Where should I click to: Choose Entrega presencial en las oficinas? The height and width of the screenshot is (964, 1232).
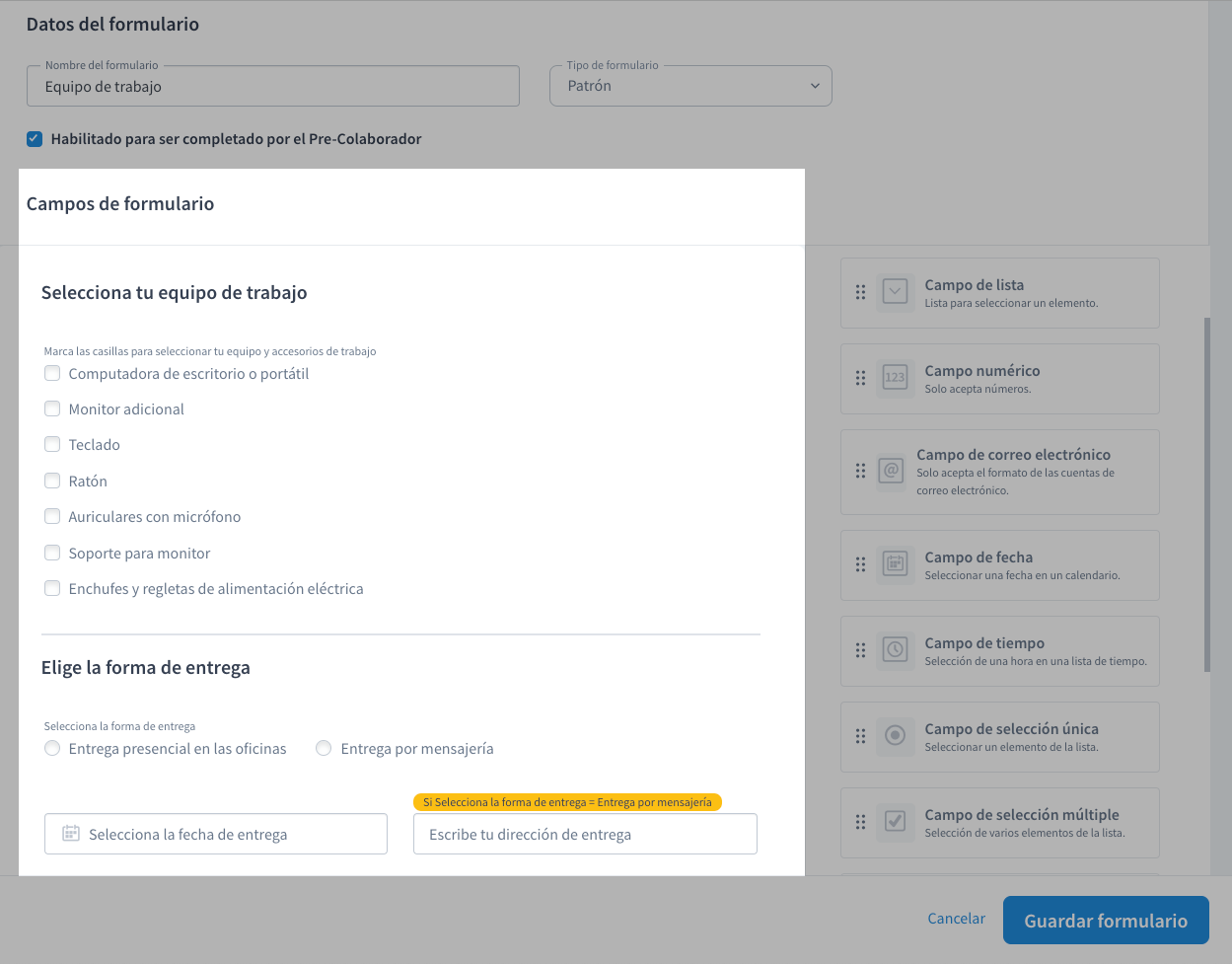[52, 749]
